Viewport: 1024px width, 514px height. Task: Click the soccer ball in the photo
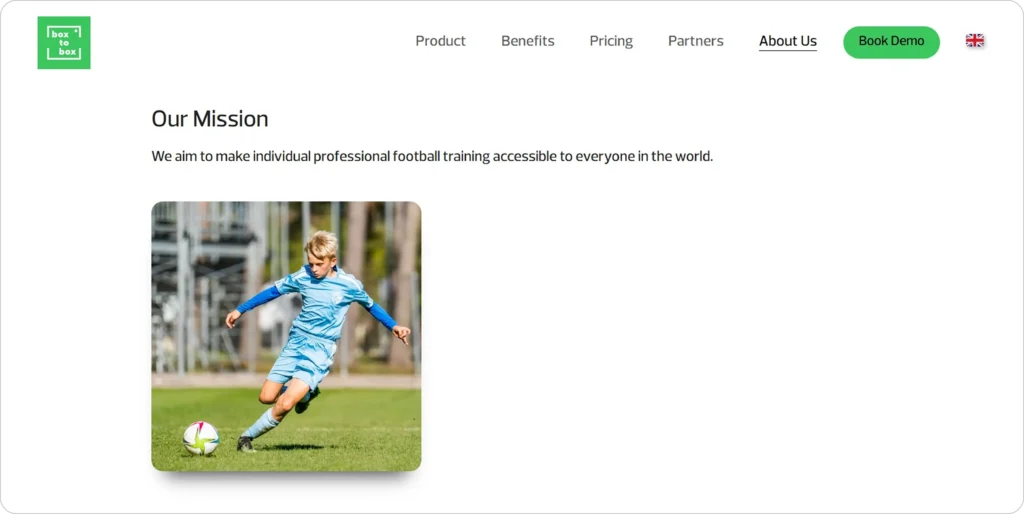coord(200,438)
